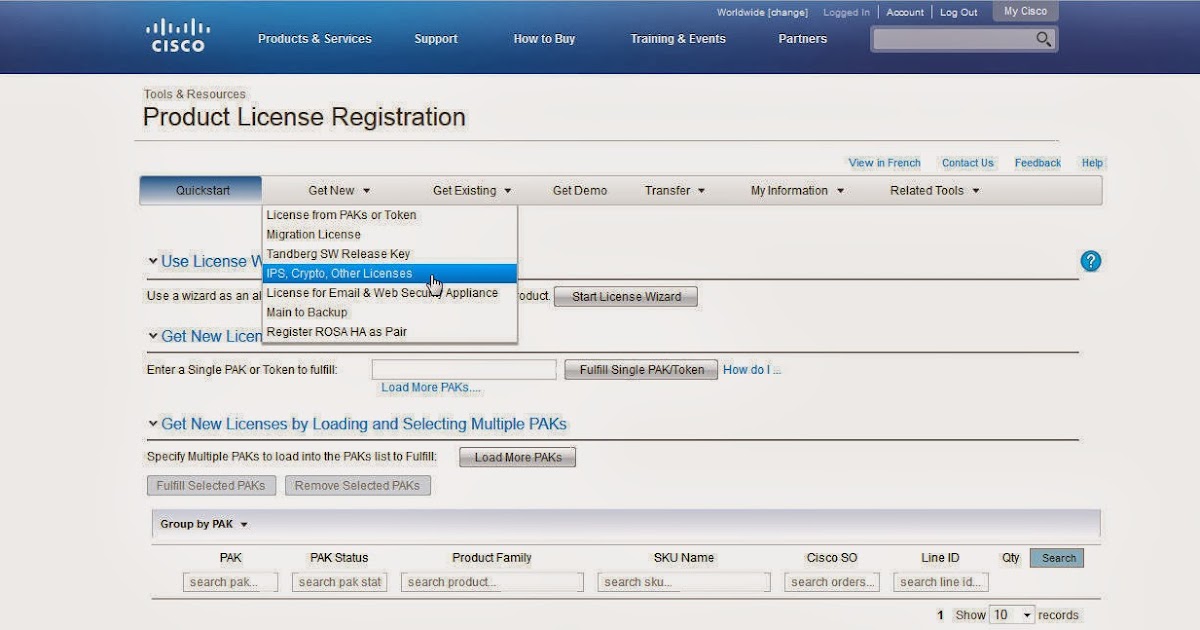Focus the search pak status filter field
This screenshot has height=630, width=1200.
pos(339,582)
